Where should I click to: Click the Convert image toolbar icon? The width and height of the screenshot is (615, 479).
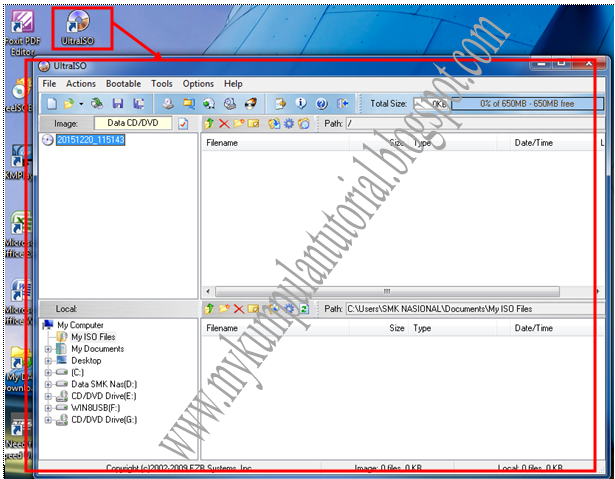209,104
